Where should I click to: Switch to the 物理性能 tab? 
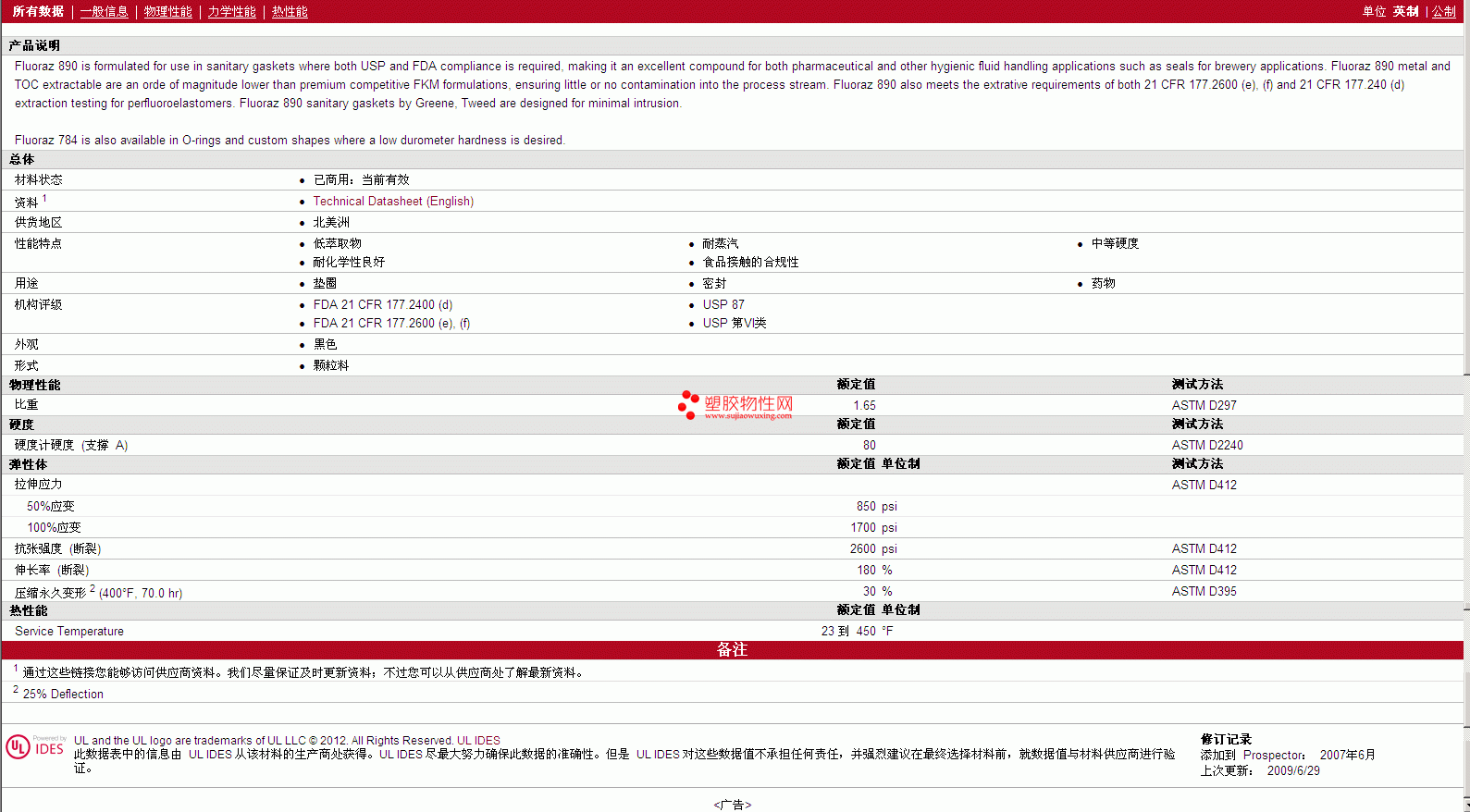(x=168, y=11)
